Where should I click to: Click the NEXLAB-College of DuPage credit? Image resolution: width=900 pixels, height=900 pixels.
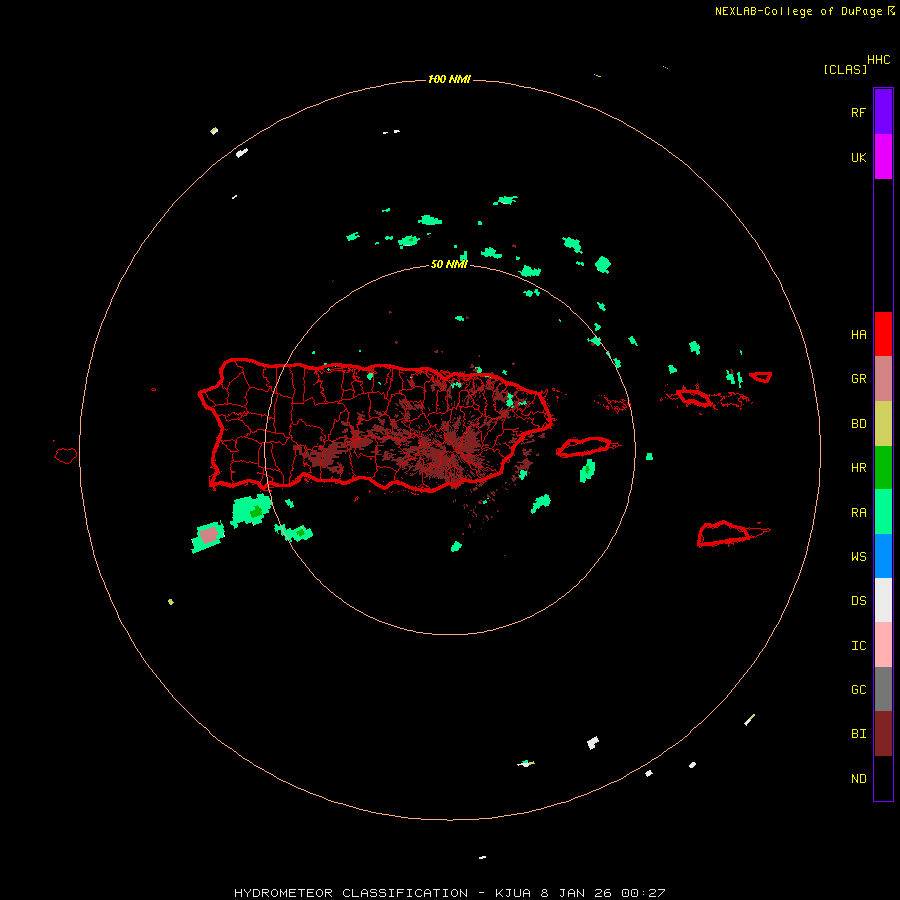click(798, 11)
